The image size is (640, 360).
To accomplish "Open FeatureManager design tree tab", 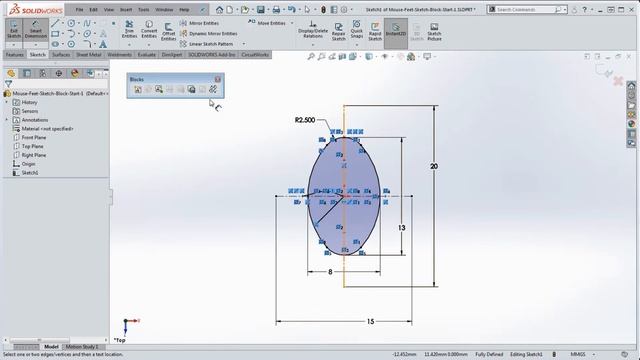I will pyautogui.click(x=11, y=73).
